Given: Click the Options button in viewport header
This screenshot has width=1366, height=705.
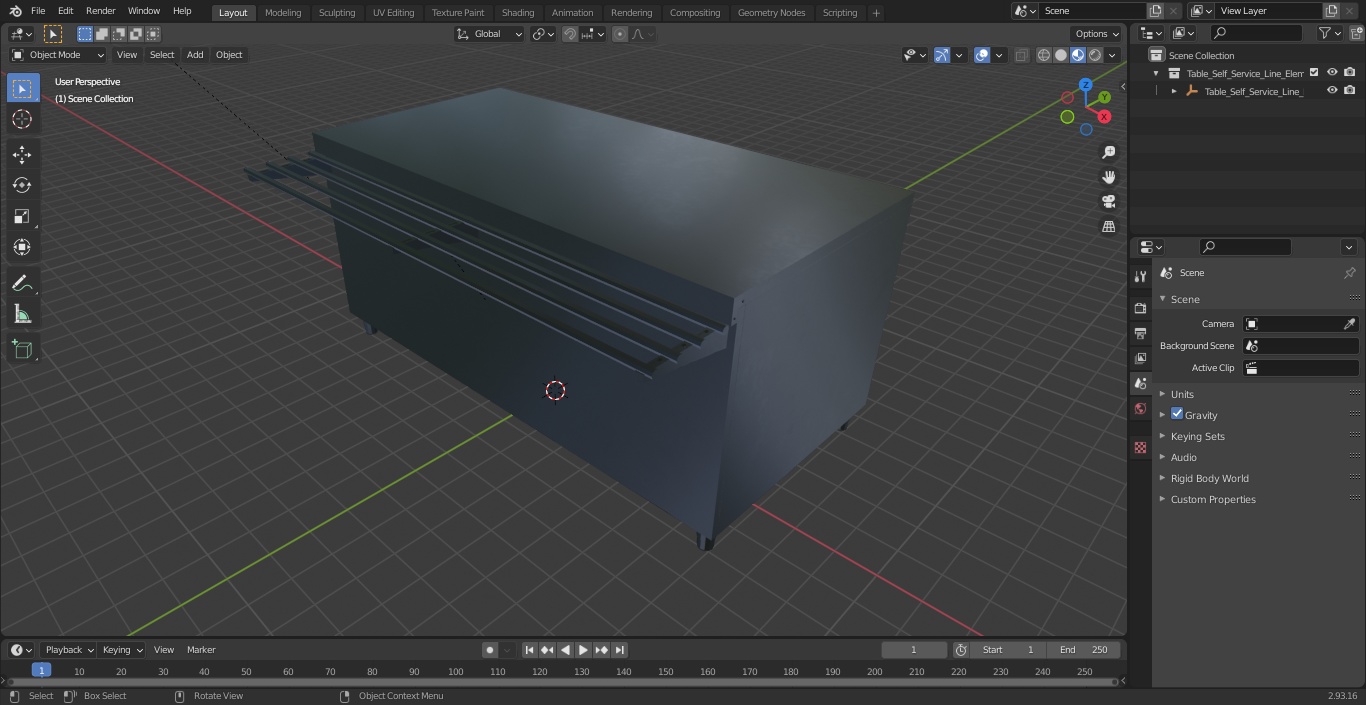Looking at the screenshot, I should [1097, 34].
